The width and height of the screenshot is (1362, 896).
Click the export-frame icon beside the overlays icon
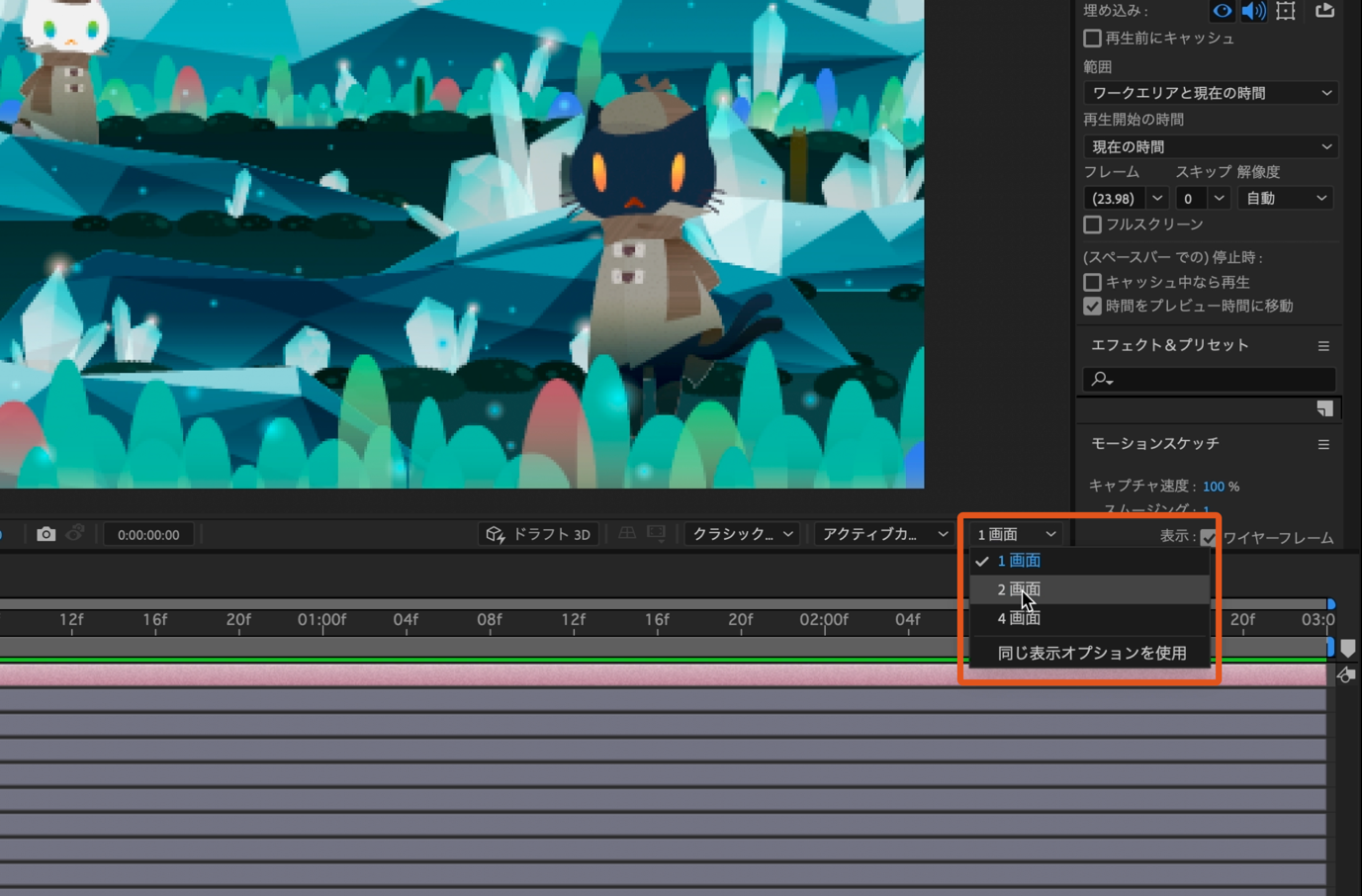click(x=1324, y=10)
